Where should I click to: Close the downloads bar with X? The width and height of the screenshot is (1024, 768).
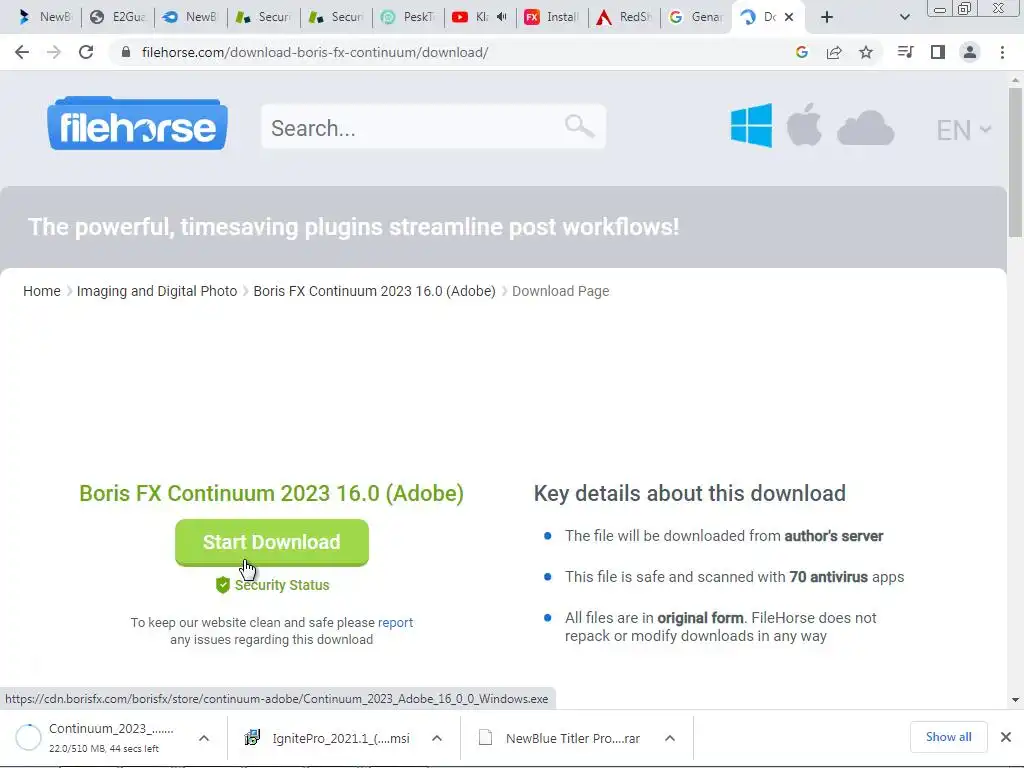pyautogui.click(x=1006, y=737)
